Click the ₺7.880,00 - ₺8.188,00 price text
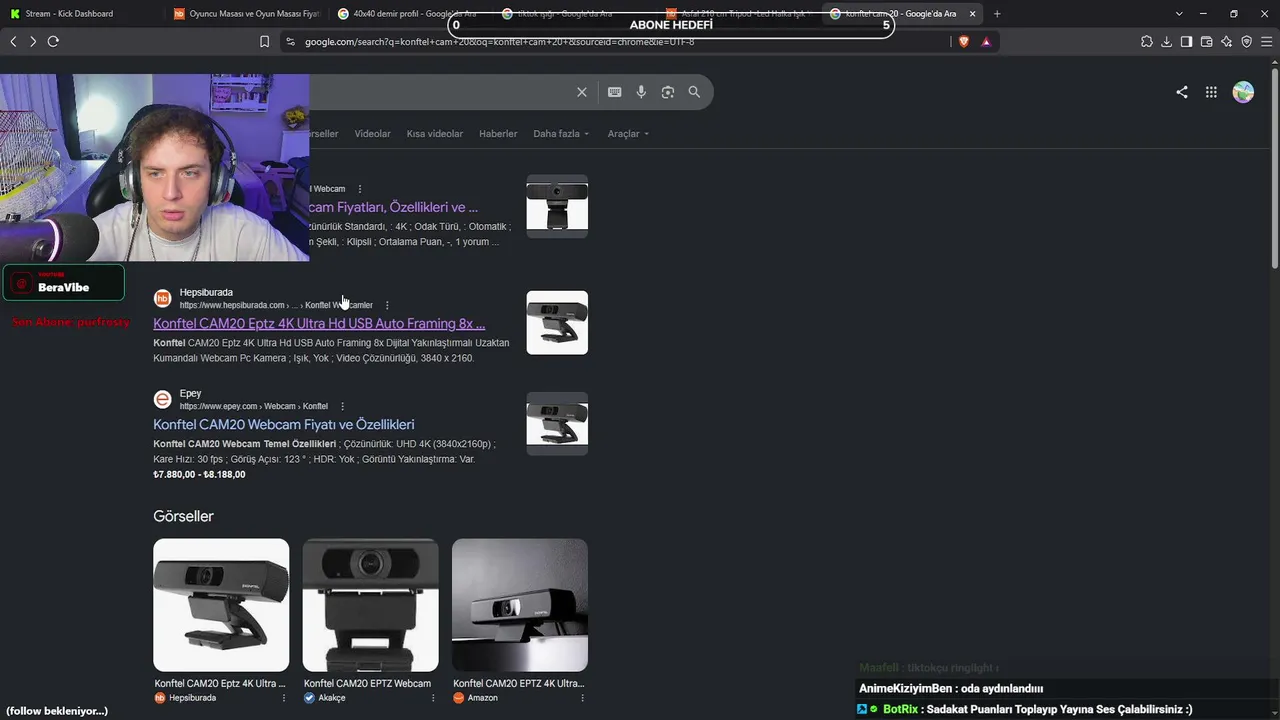1280x720 pixels. pyautogui.click(x=199, y=474)
